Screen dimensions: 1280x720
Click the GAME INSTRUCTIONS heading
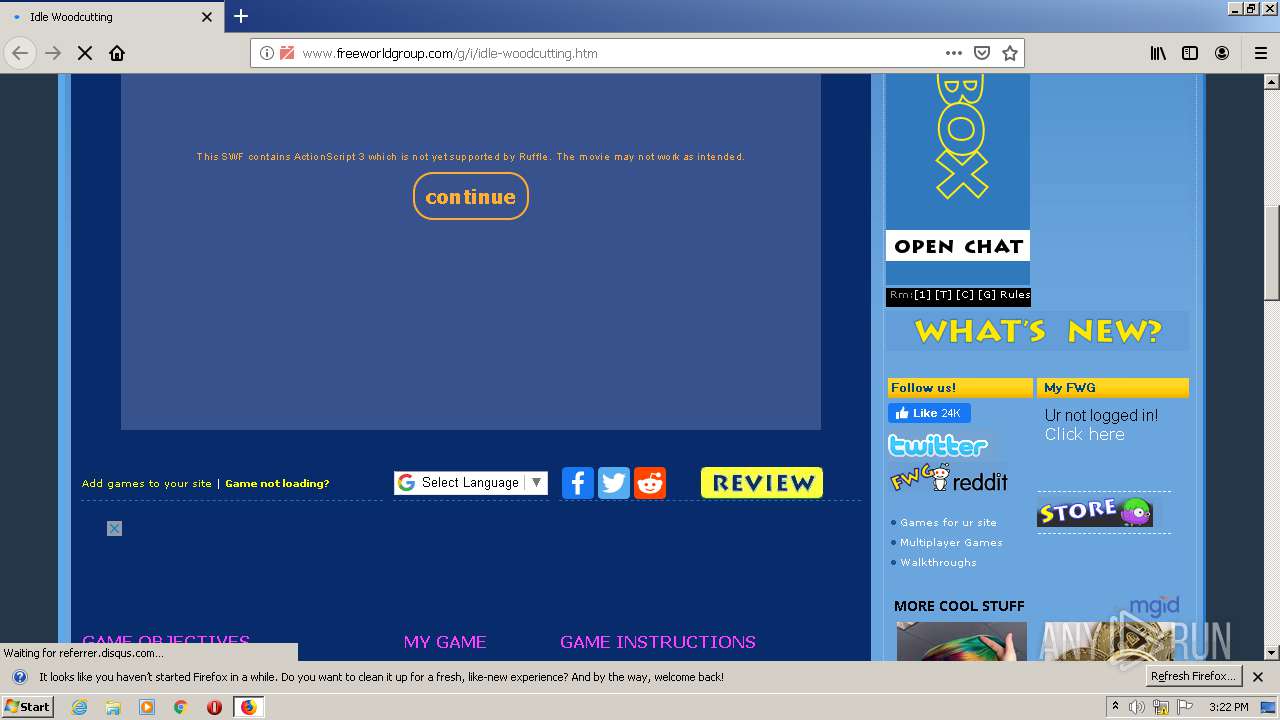[x=658, y=642]
